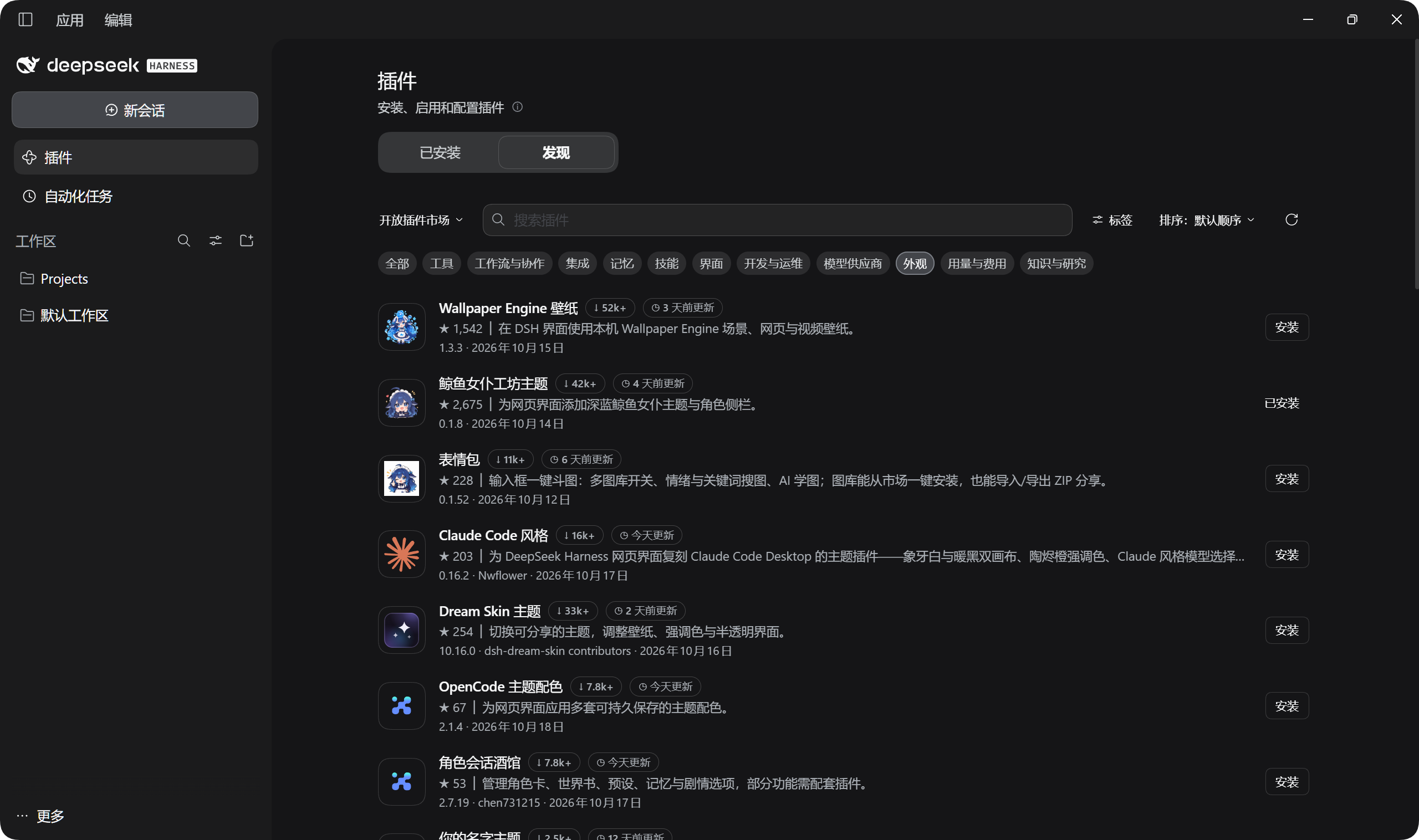Filter by the 记忆 category chip

click(x=622, y=263)
